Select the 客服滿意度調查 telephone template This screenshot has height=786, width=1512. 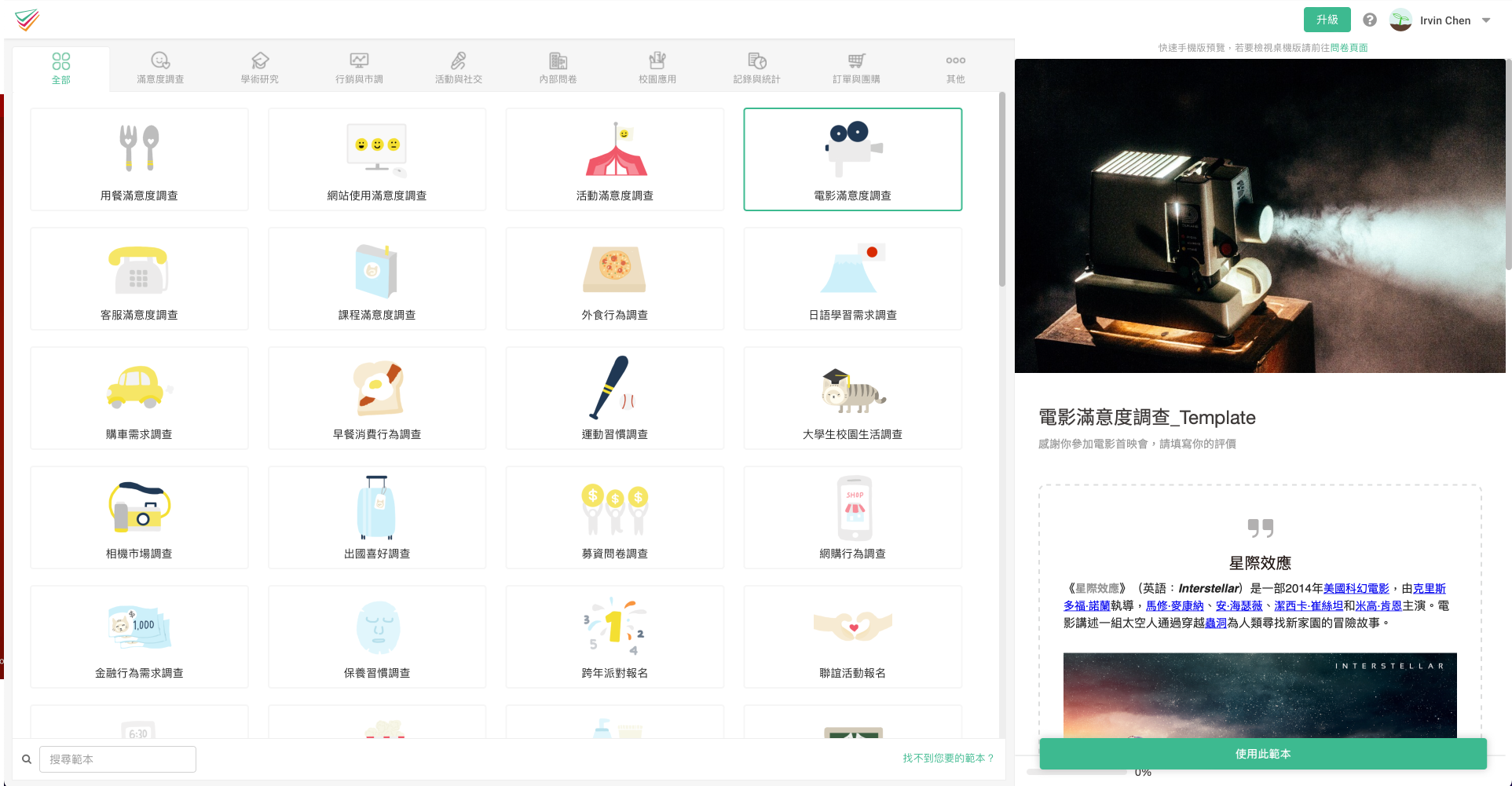tap(139, 278)
